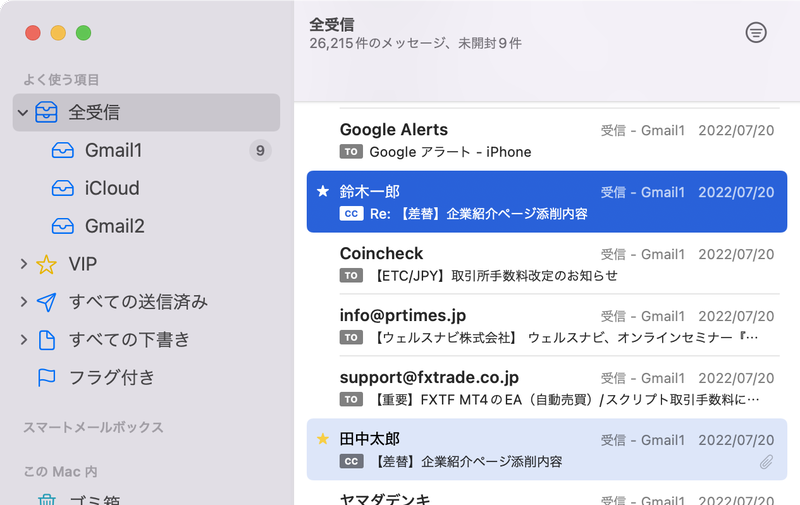Click the star on 鈴木一郎 message
This screenshot has height=505, width=800.
323,191
